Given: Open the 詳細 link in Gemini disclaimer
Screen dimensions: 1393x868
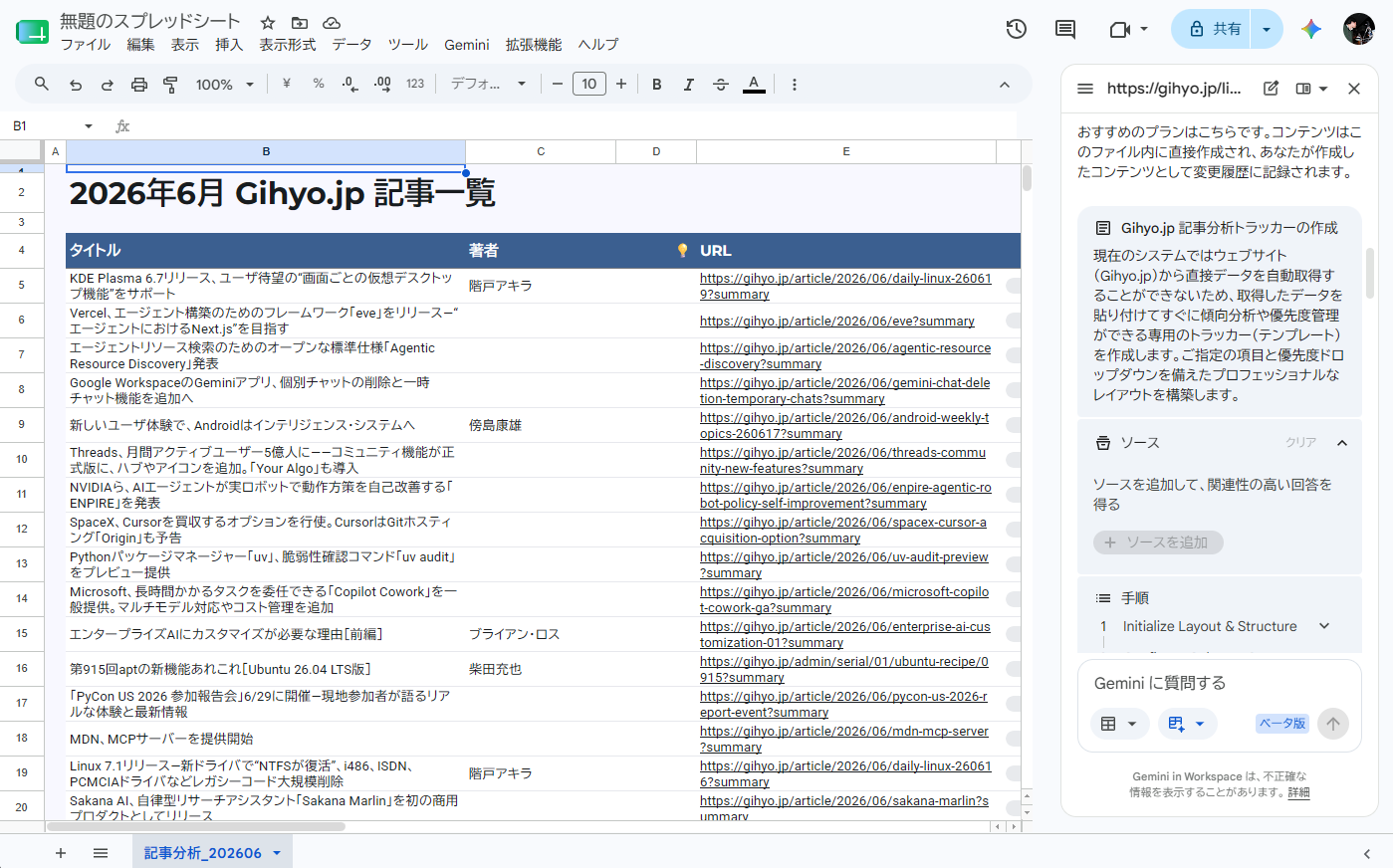Looking at the screenshot, I should (x=1298, y=792).
